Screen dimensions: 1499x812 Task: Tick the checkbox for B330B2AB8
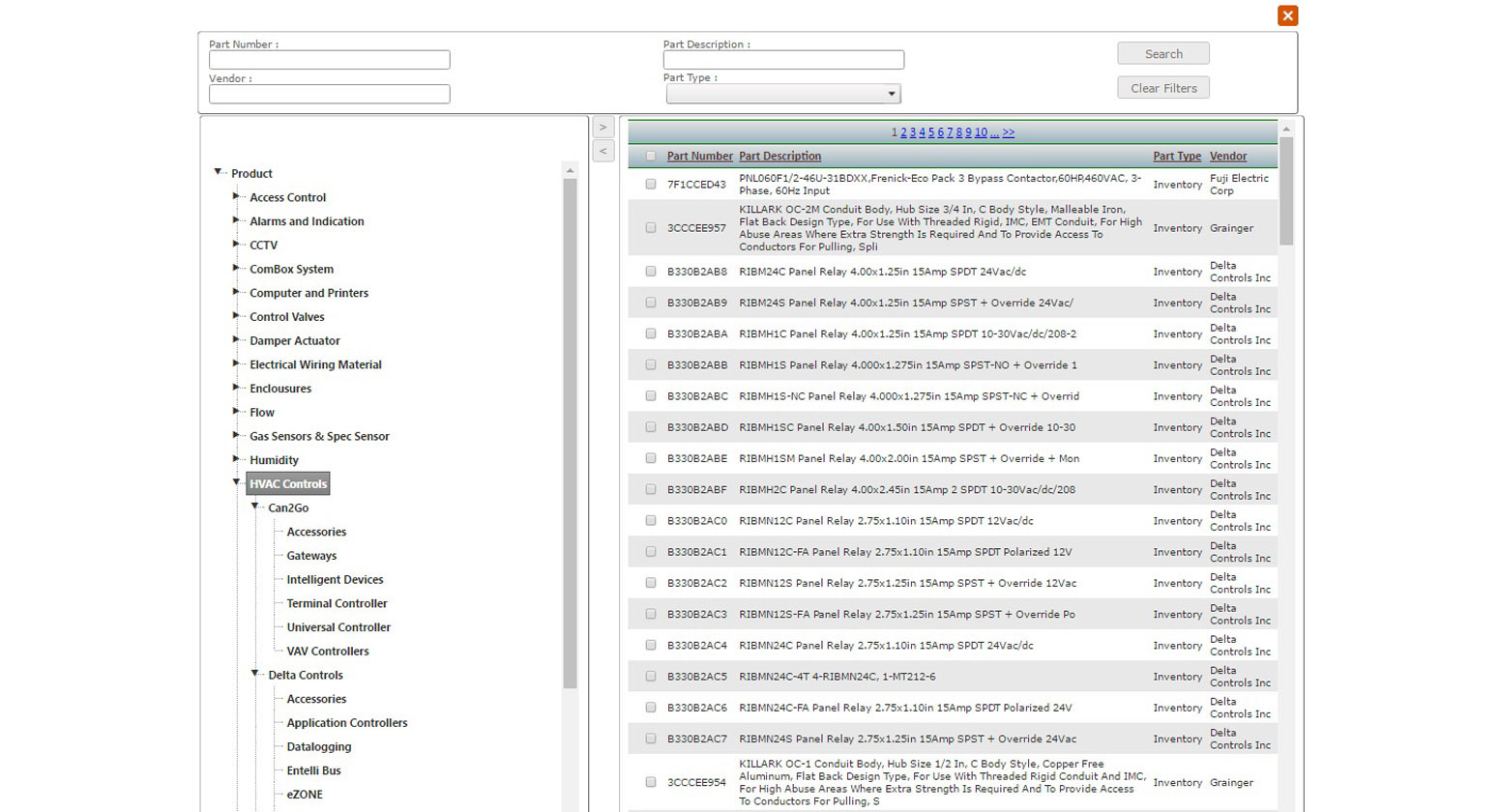(x=651, y=272)
